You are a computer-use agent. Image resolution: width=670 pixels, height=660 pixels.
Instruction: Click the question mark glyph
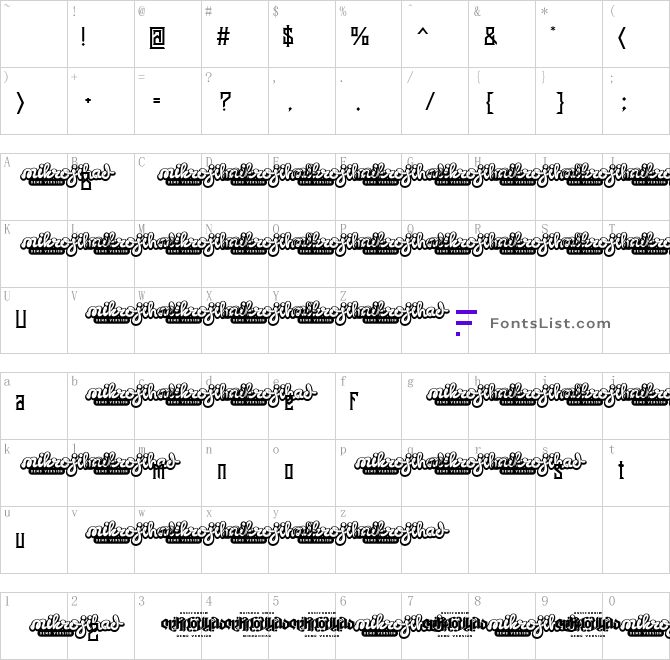tap(224, 101)
